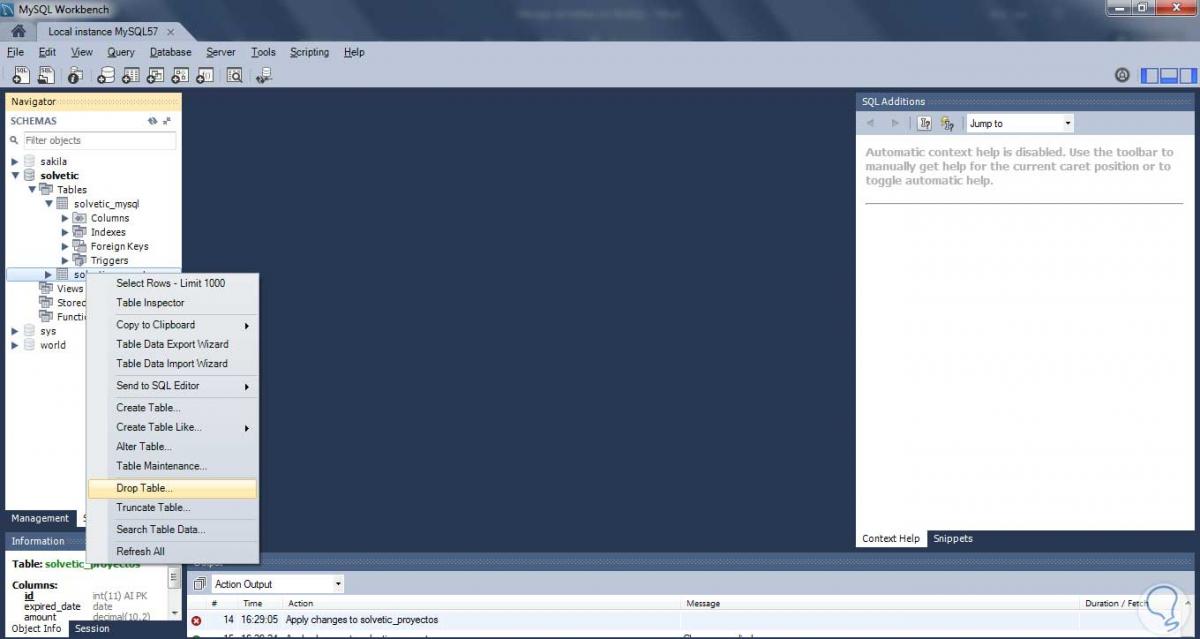Create a new SQL tab icon
This screenshot has height=639, width=1200.
pyautogui.click(x=20, y=75)
